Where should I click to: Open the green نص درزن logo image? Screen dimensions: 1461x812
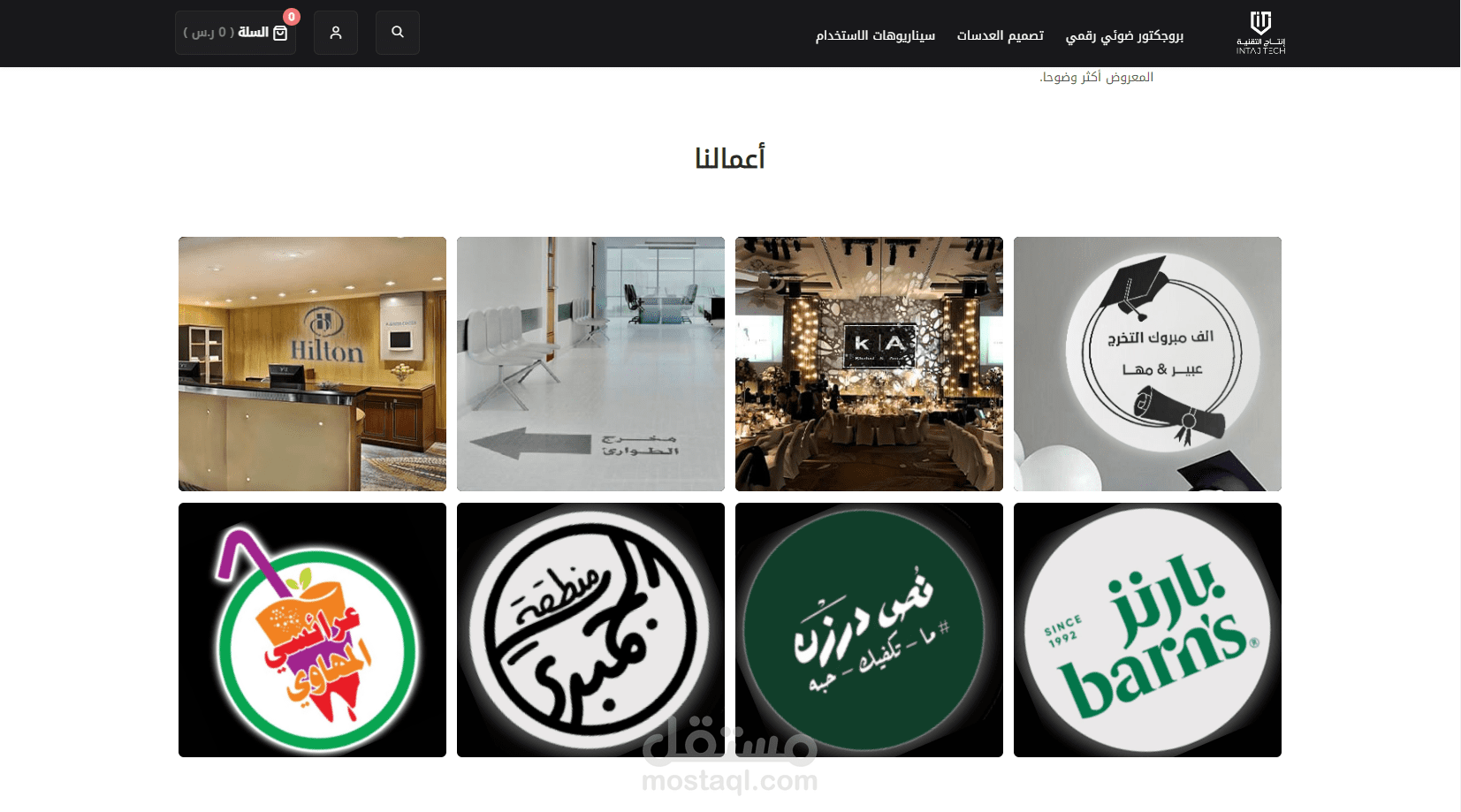click(x=869, y=630)
